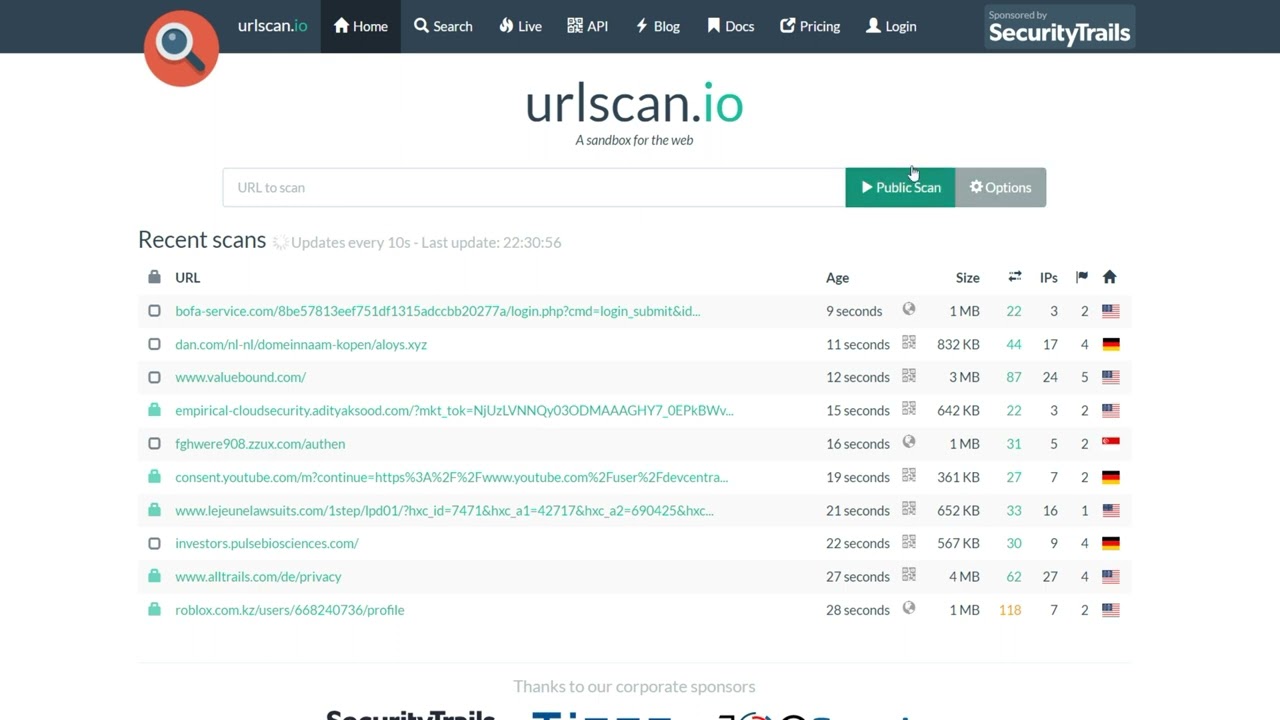Viewport: 1280px width, 720px height.
Task: Click the insecure icon for bofa-service.com row
Action: (154, 311)
